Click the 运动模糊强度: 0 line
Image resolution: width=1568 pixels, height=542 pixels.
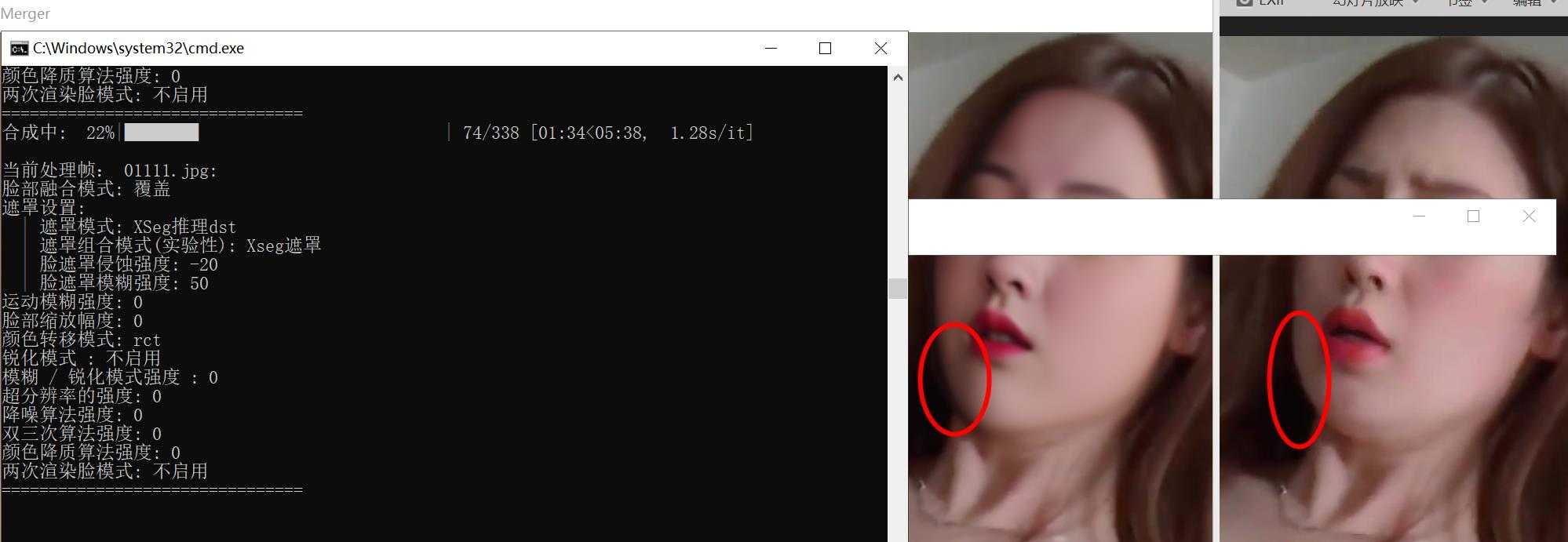[72, 302]
